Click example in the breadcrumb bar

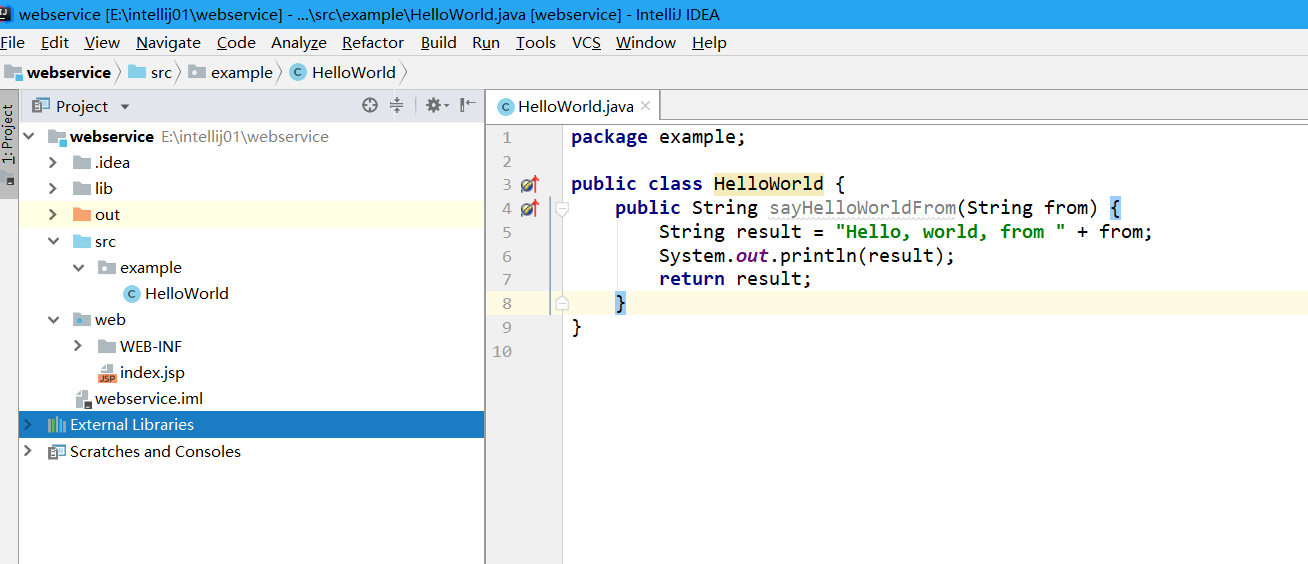[x=241, y=73]
